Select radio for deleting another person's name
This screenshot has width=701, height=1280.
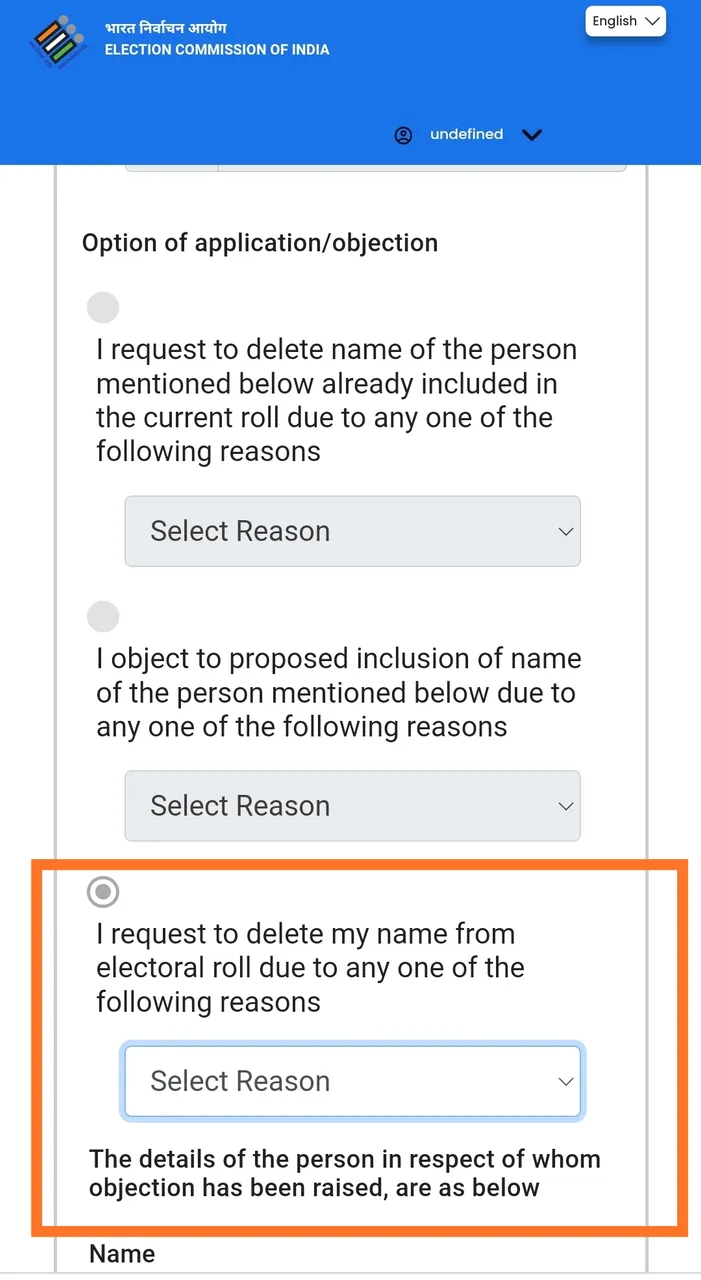[x=103, y=307]
